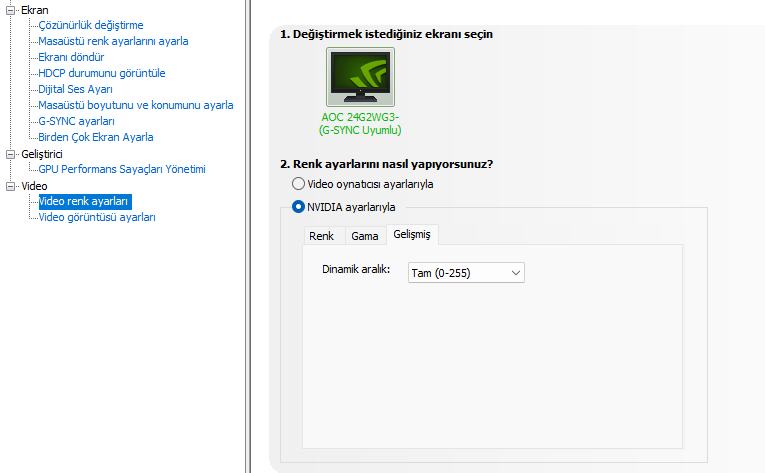Click the Geliştirici category label
Viewport: 765px width, 473px height.
pos(42,154)
